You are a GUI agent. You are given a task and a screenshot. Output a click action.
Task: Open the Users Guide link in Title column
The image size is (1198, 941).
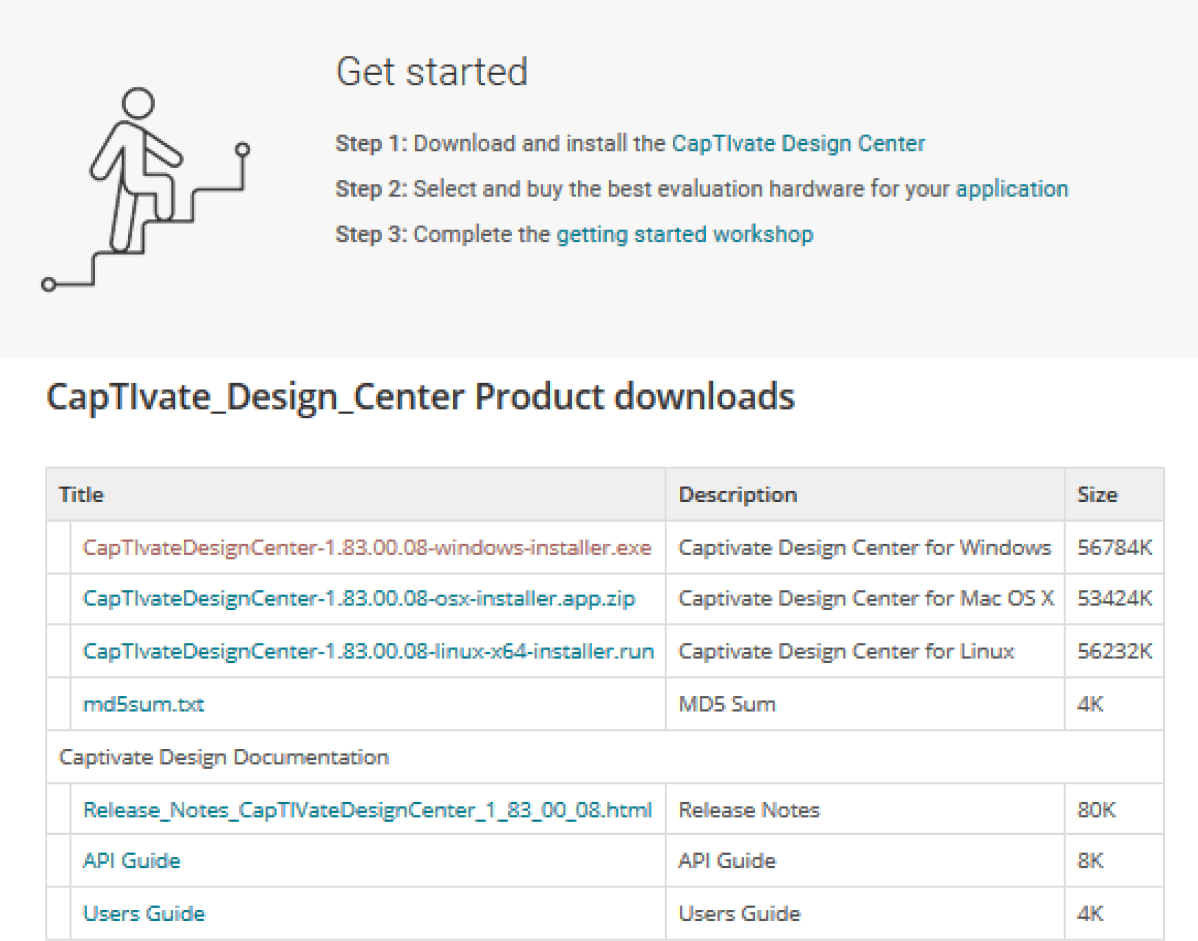coord(144,913)
